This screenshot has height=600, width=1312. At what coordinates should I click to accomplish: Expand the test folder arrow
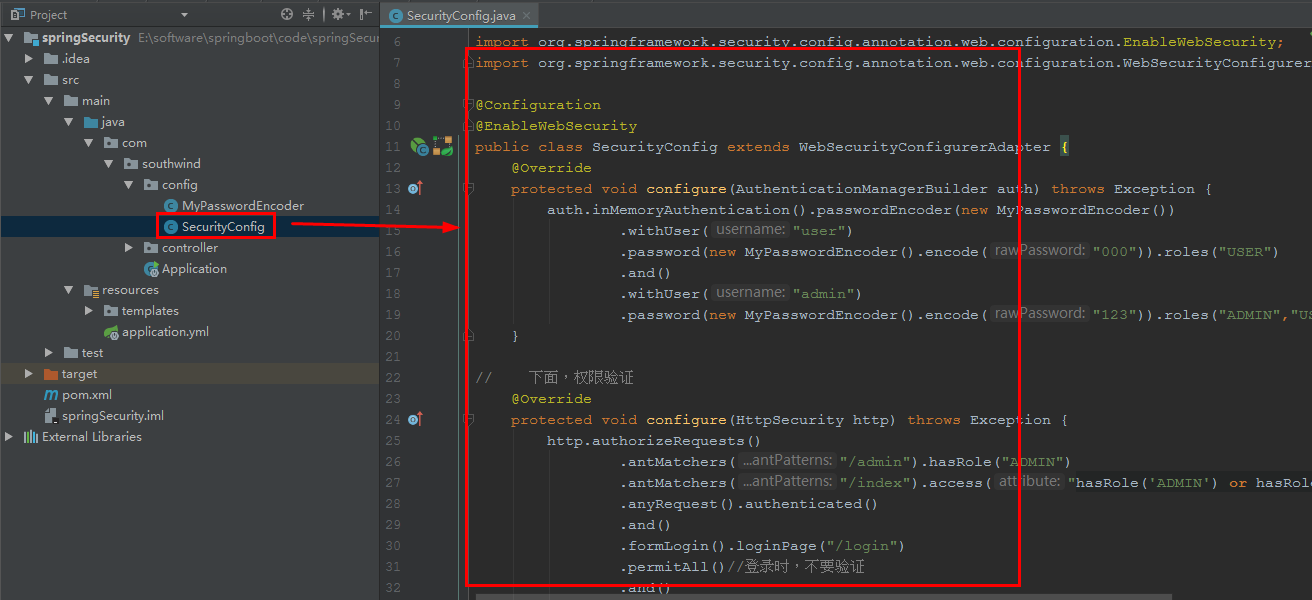click(49, 353)
